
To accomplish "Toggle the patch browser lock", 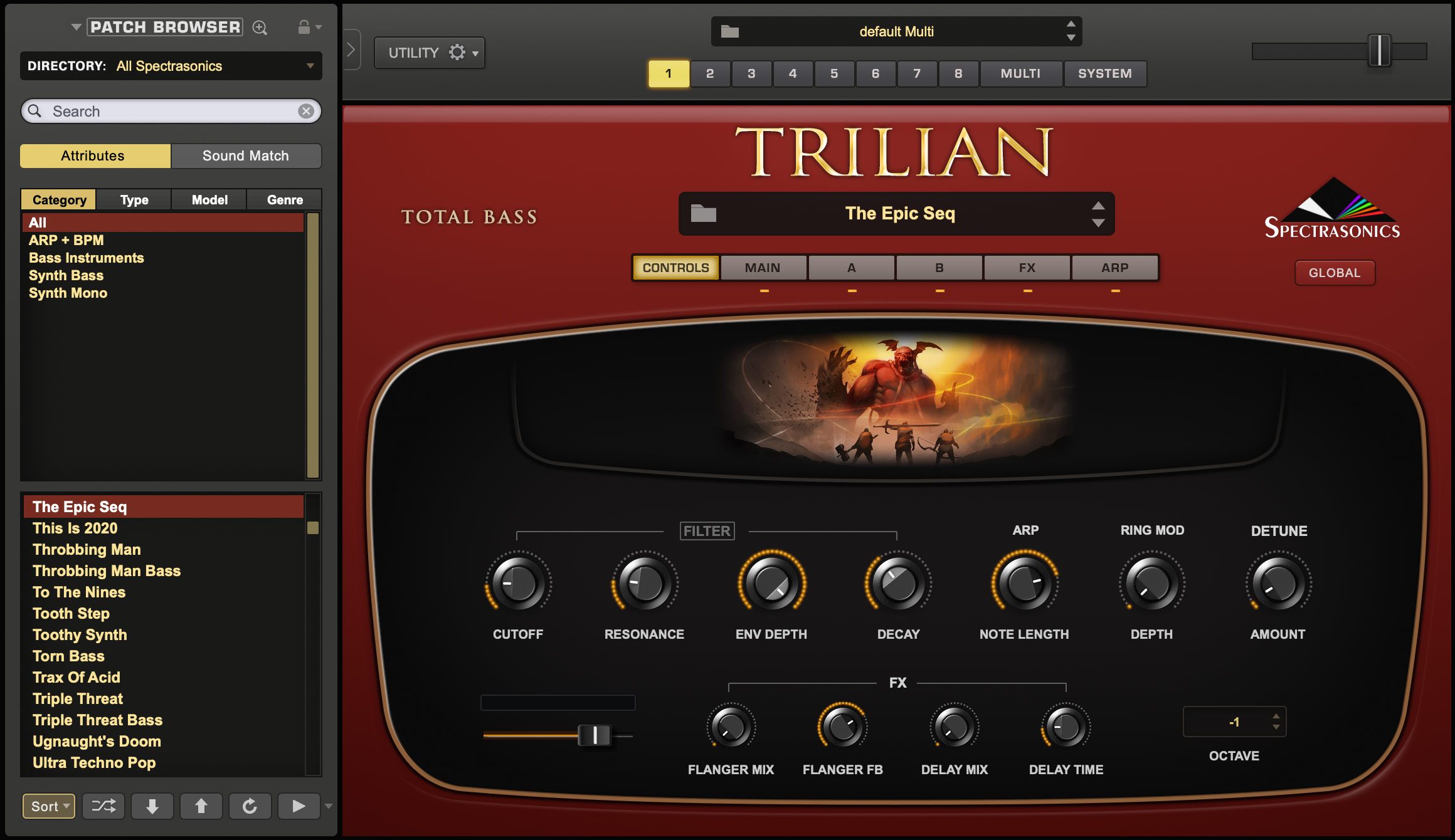I will (305, 28).
